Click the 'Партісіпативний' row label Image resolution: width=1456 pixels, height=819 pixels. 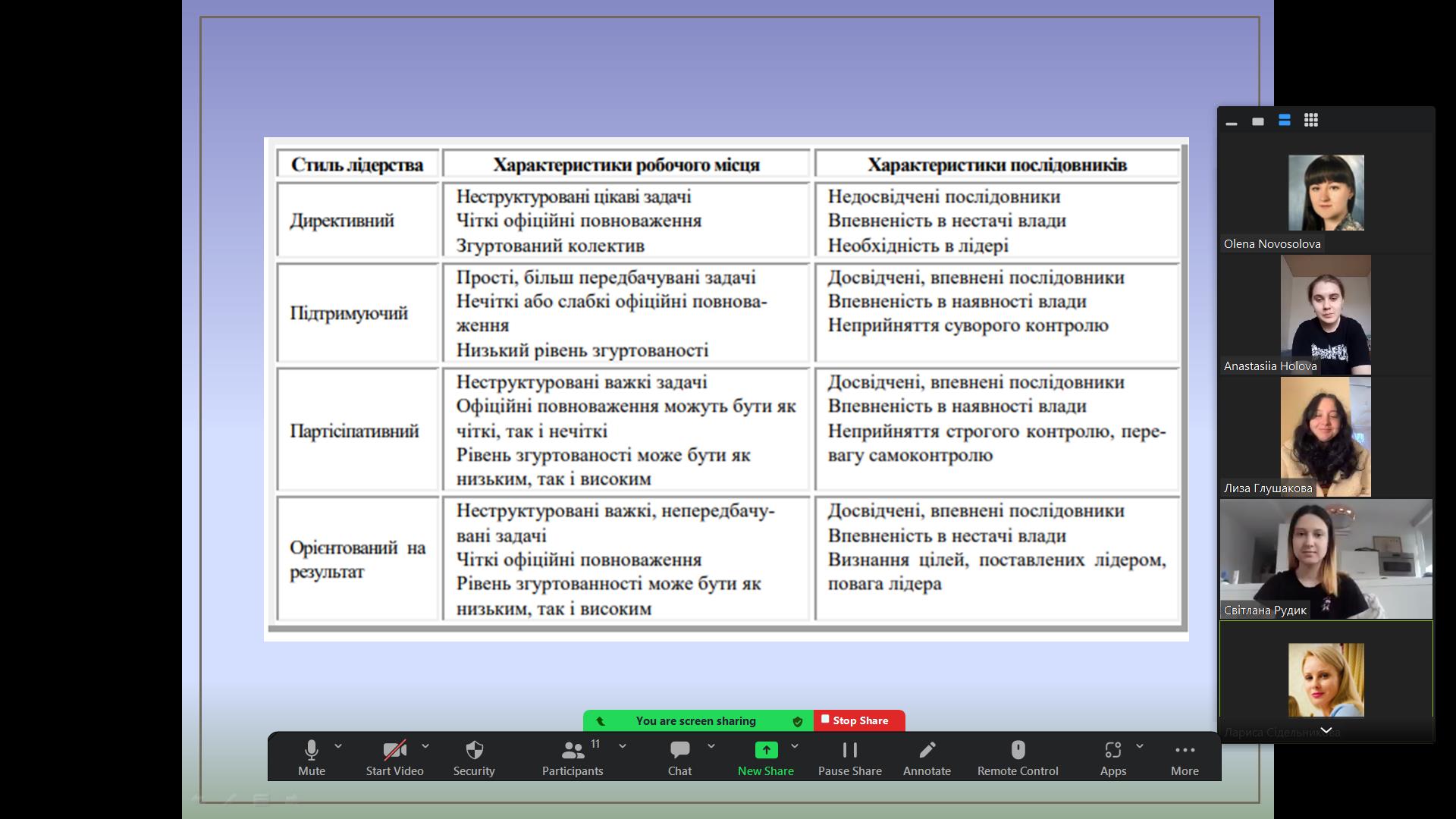click(354, 431)
